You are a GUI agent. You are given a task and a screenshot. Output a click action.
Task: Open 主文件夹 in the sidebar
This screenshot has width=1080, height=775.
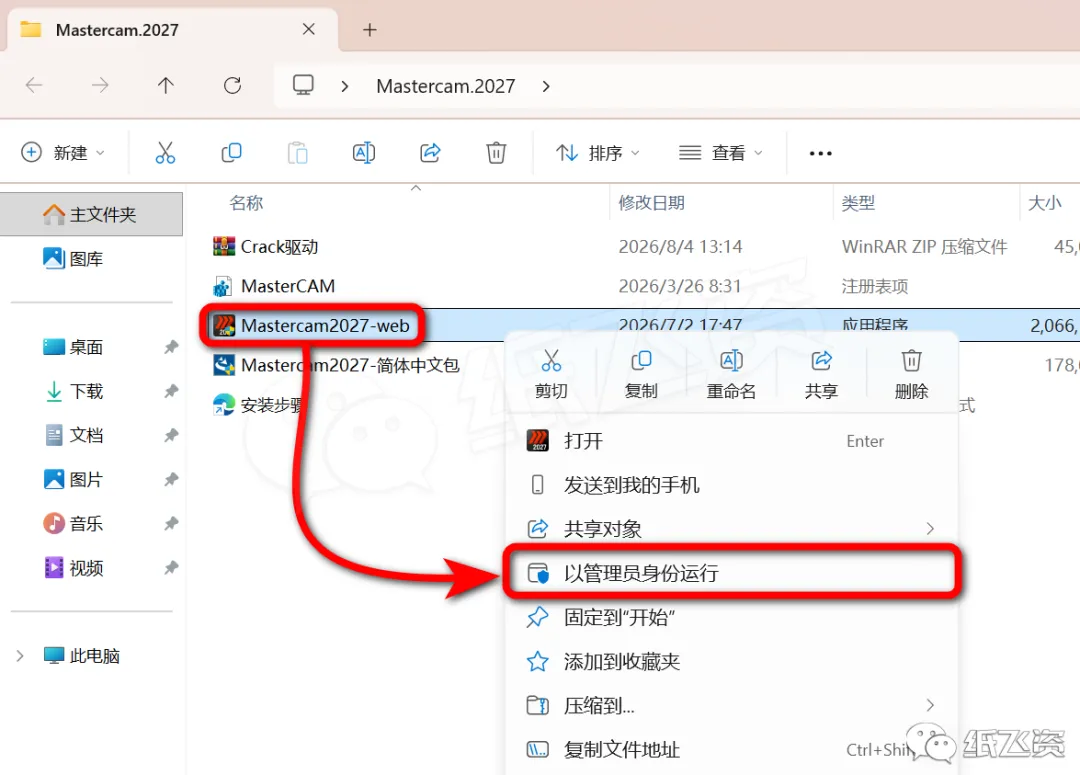[91, 214]
